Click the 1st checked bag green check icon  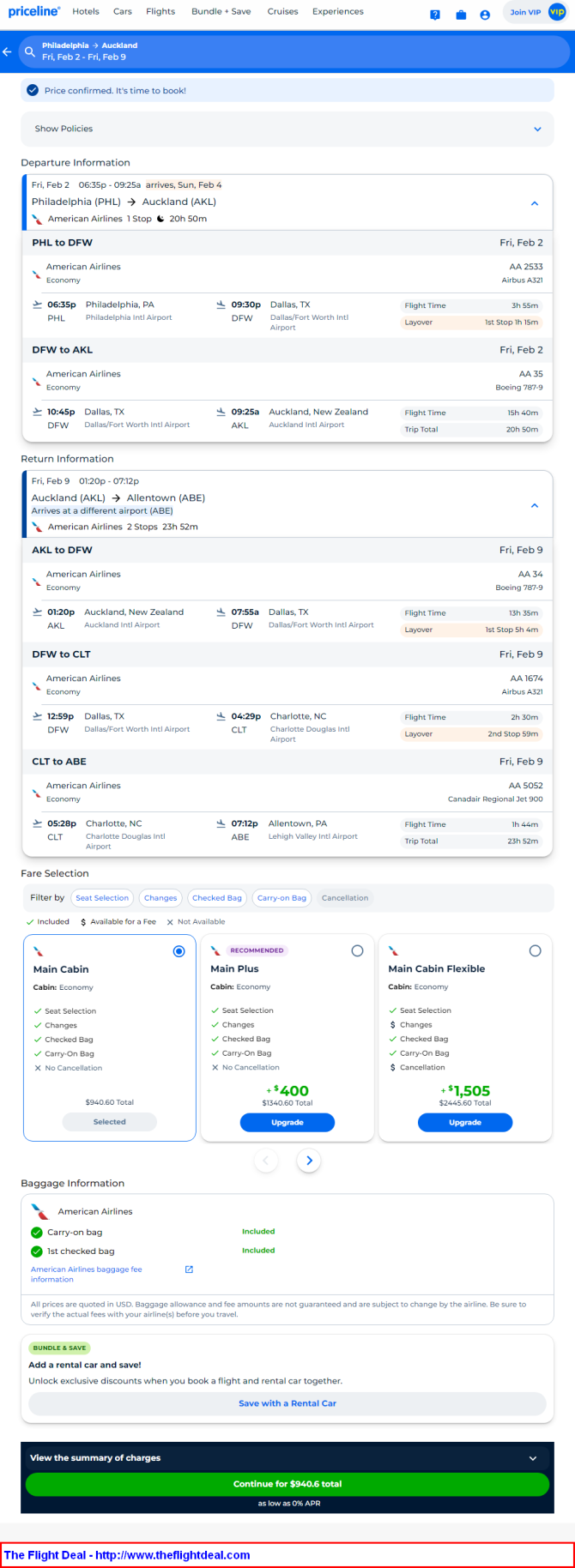(37, 1251)
